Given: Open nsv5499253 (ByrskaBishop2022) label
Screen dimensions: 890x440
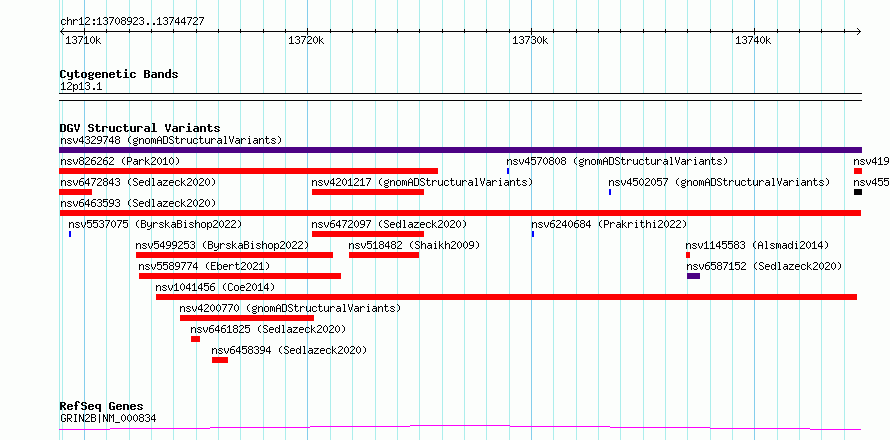Looking at the screenshot, I should pyautogui.click(x=222, y=245).
